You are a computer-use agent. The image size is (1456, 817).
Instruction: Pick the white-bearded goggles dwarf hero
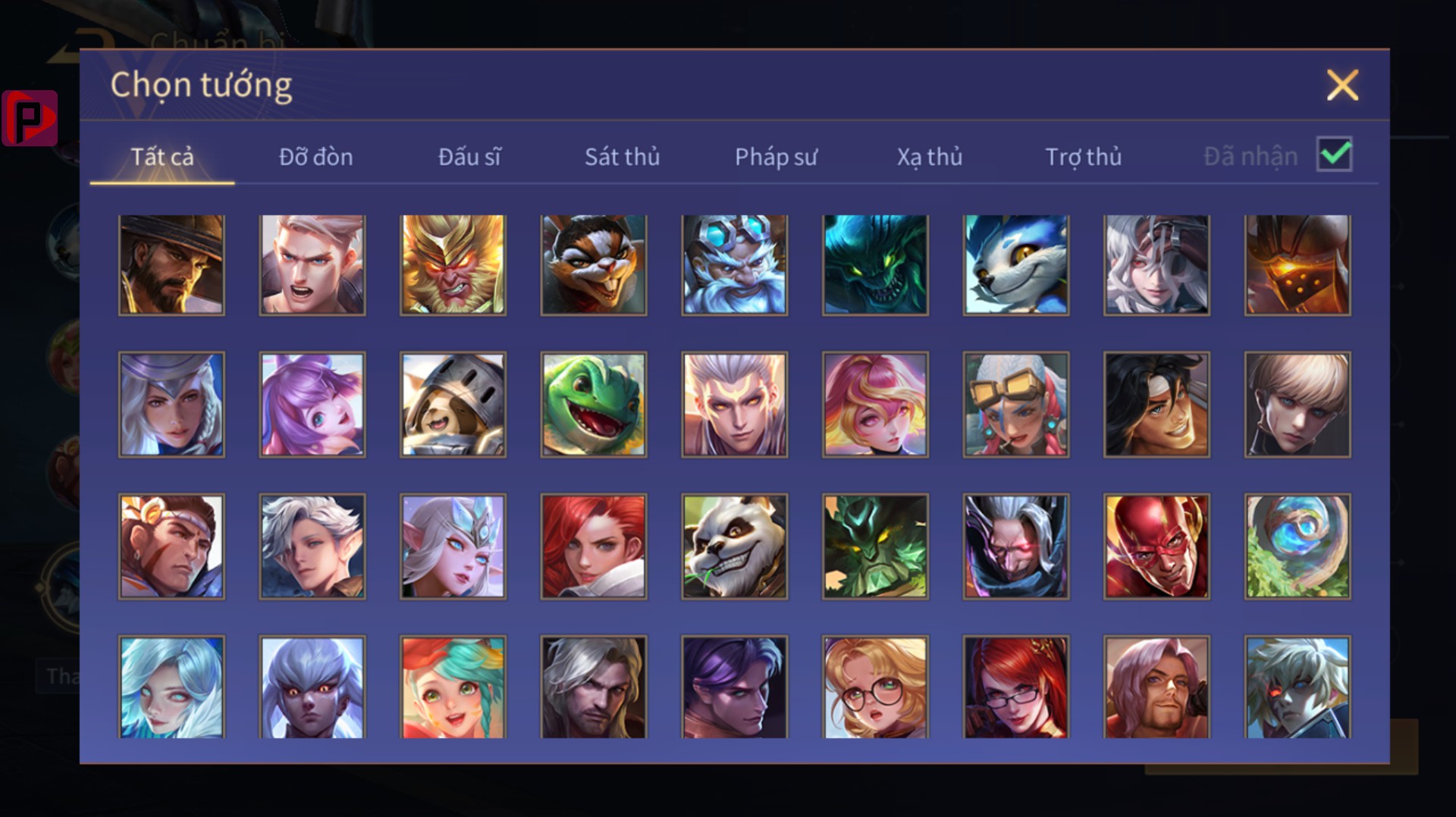coord(735,265)
